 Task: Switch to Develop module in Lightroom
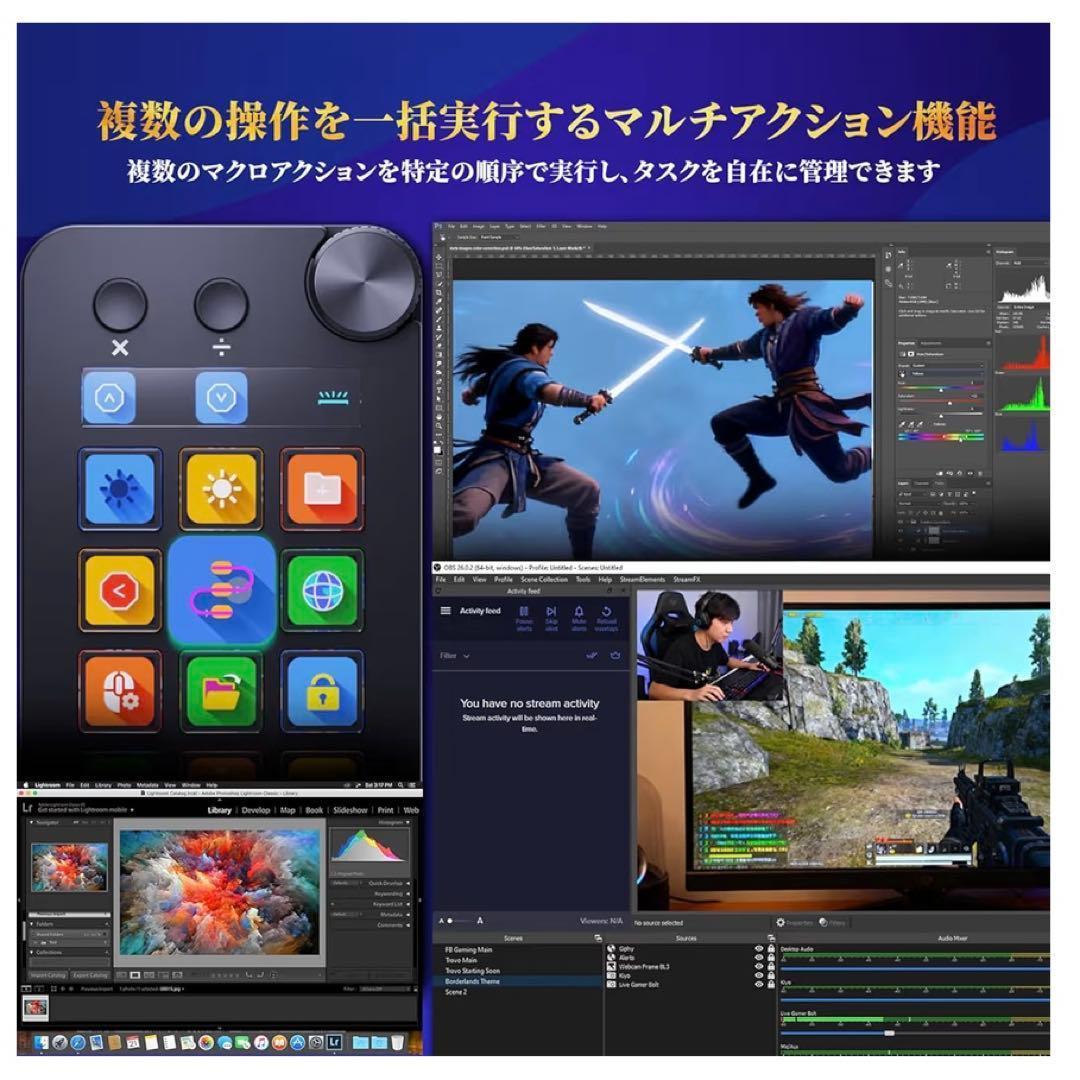(256, 811)
